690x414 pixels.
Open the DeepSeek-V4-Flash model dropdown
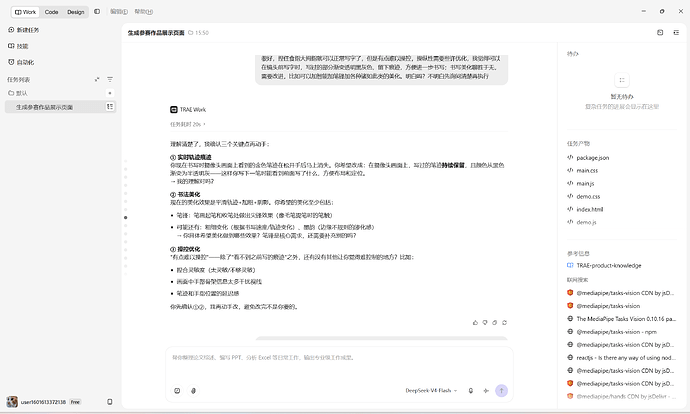click(x=431, y=391)
